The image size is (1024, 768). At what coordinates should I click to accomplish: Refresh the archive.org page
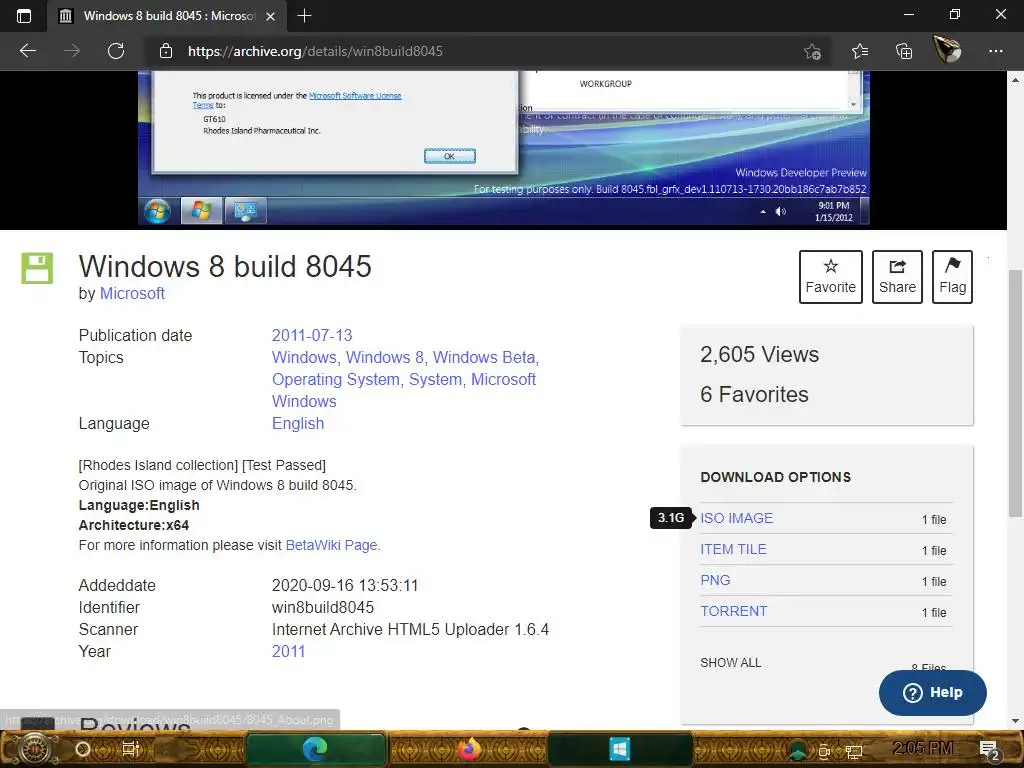point(116,51)
